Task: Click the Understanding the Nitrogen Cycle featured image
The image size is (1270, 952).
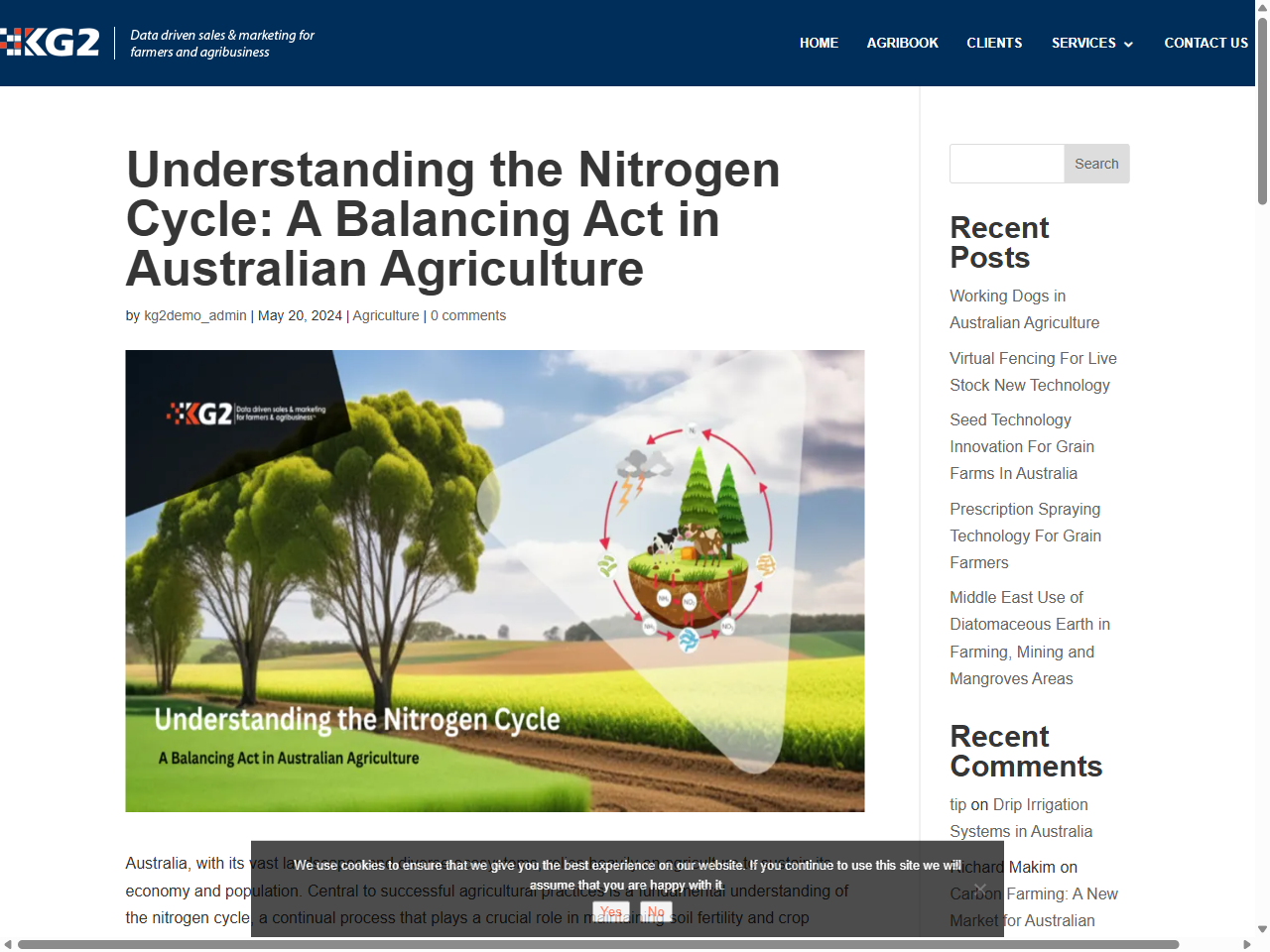Action: 494,581
